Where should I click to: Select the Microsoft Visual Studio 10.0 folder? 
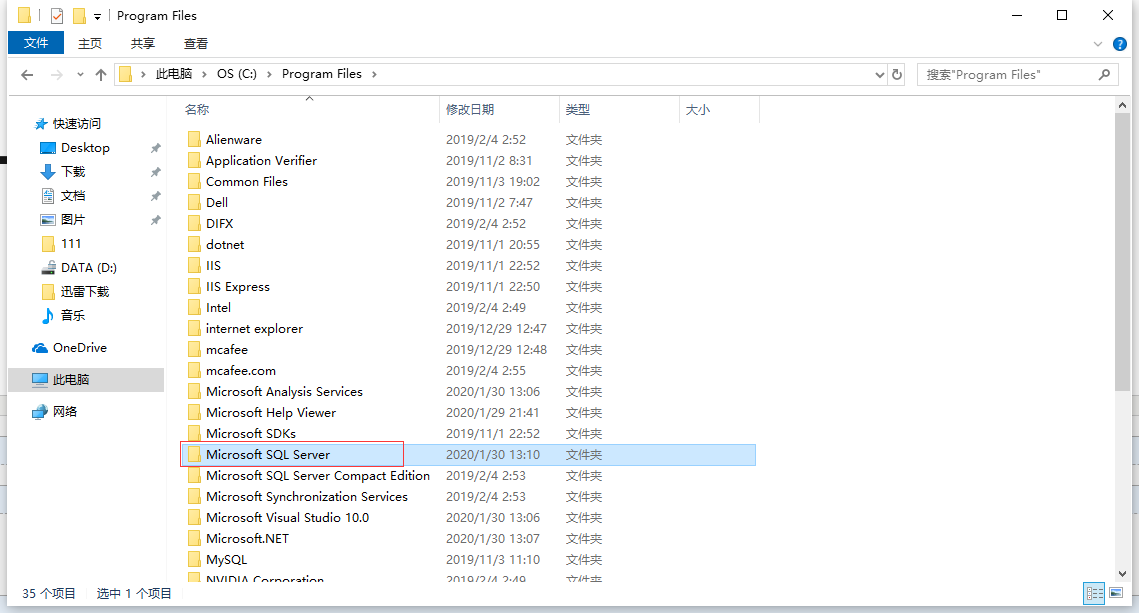point(287,518)
